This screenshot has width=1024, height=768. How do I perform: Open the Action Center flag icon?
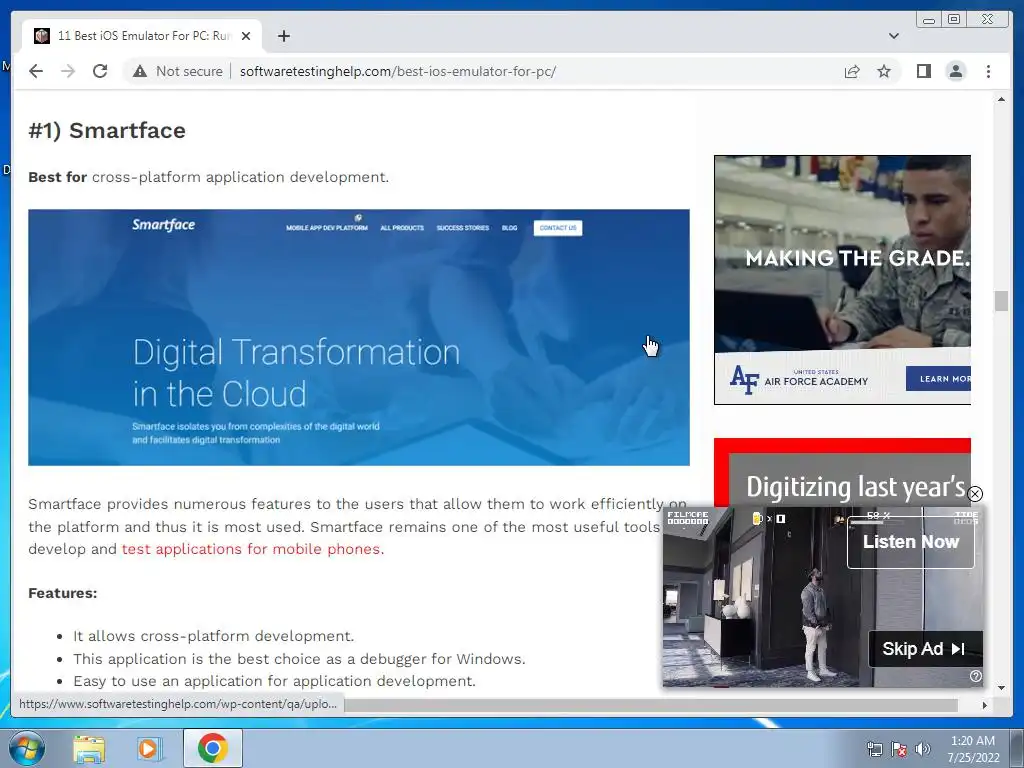[x=899, y=749]
